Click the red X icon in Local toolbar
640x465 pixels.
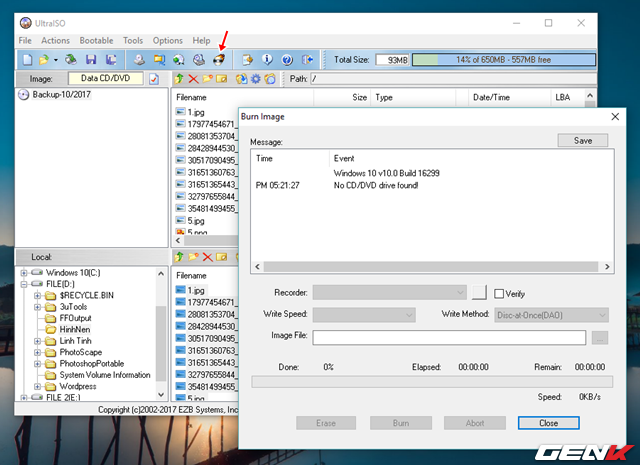(207, 257)
